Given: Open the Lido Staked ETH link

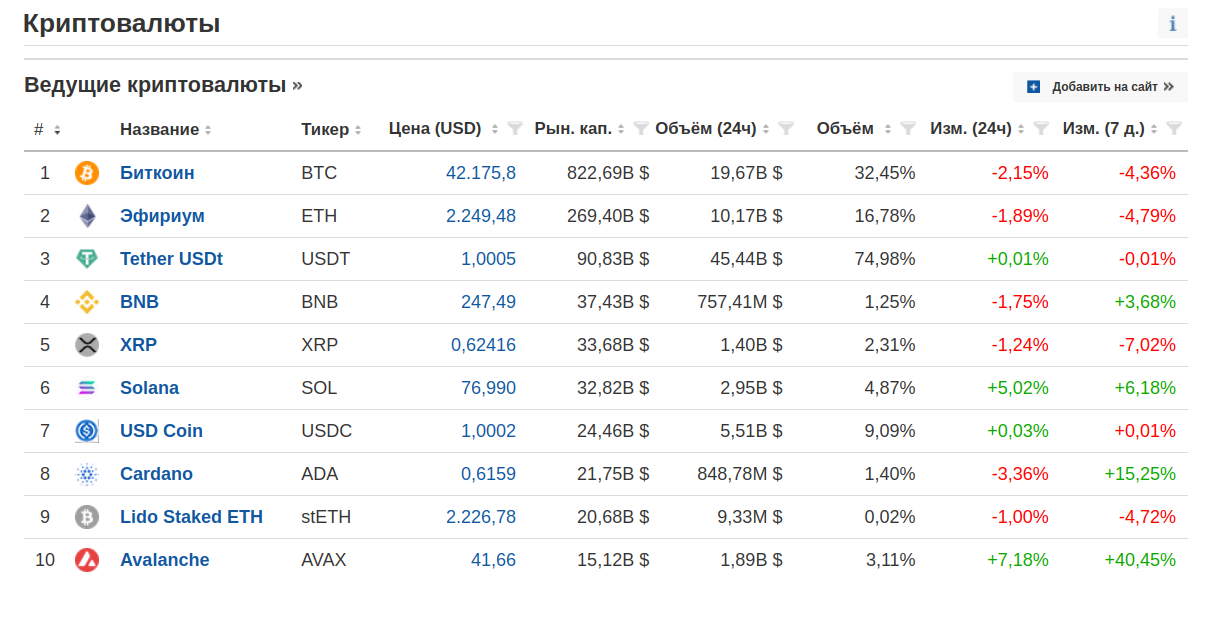Looking at the screenshot, I should point(191,517).
